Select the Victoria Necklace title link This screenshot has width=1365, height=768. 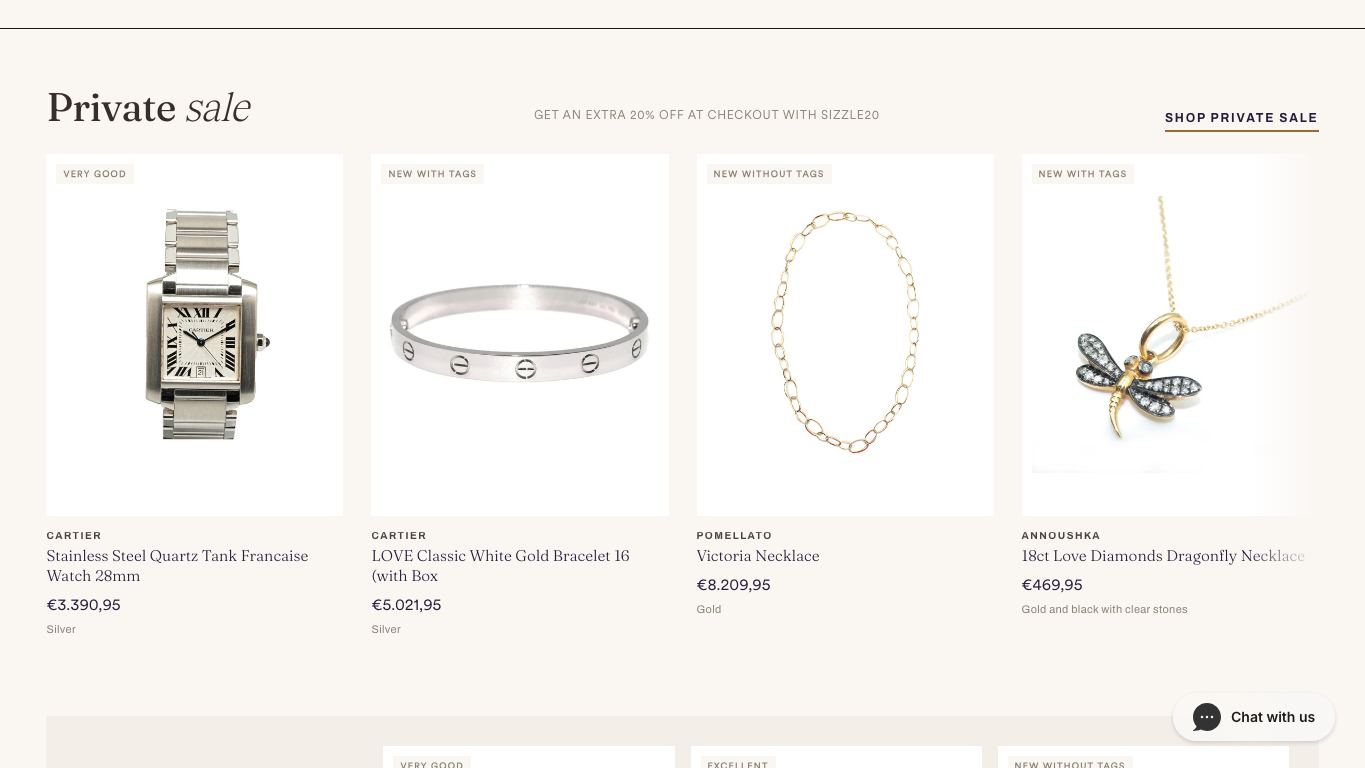[758, 556]
